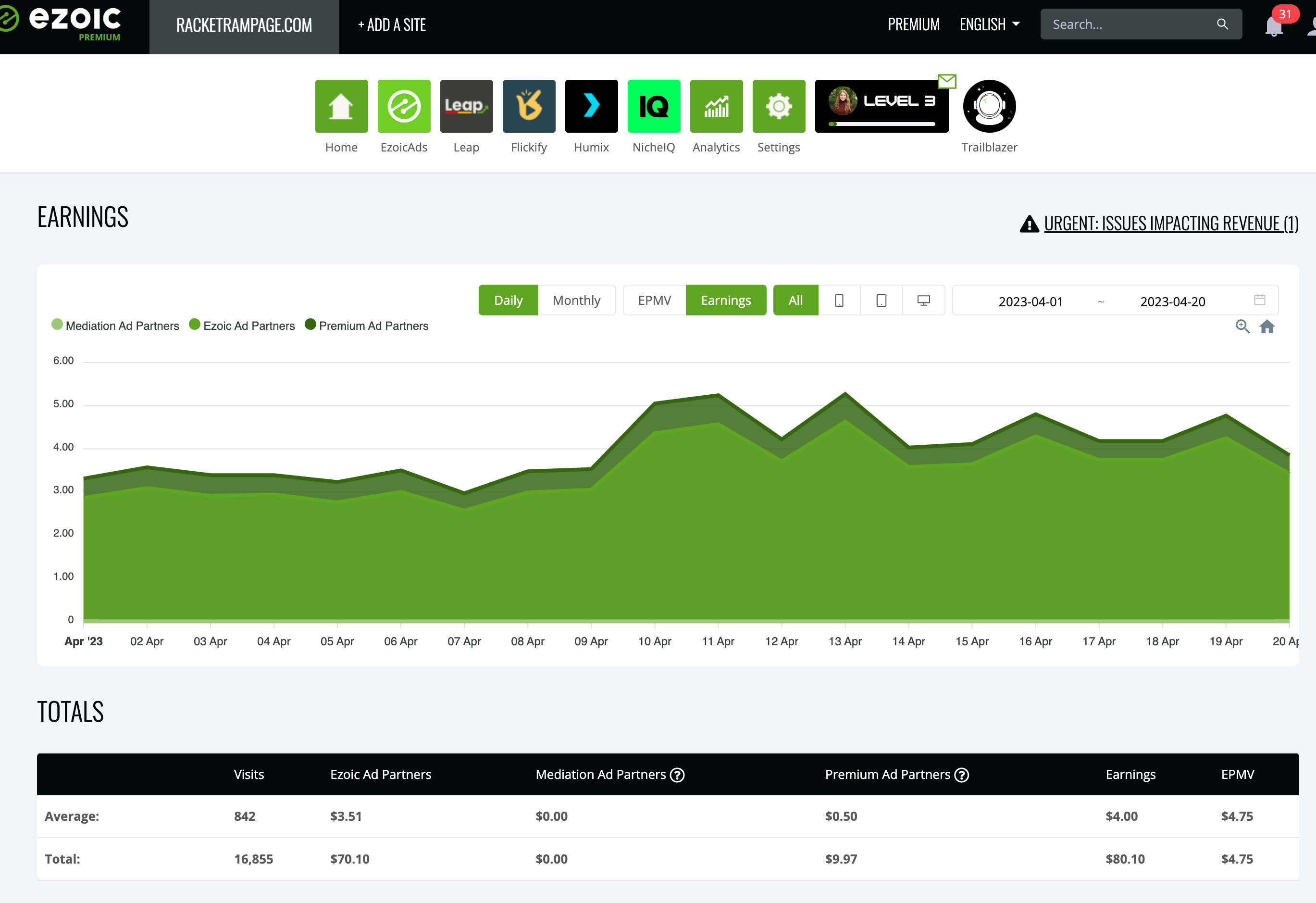Select total visits value 16,855
The height and width of the screenshot is (903, 1316).
[x=253, y=859]
